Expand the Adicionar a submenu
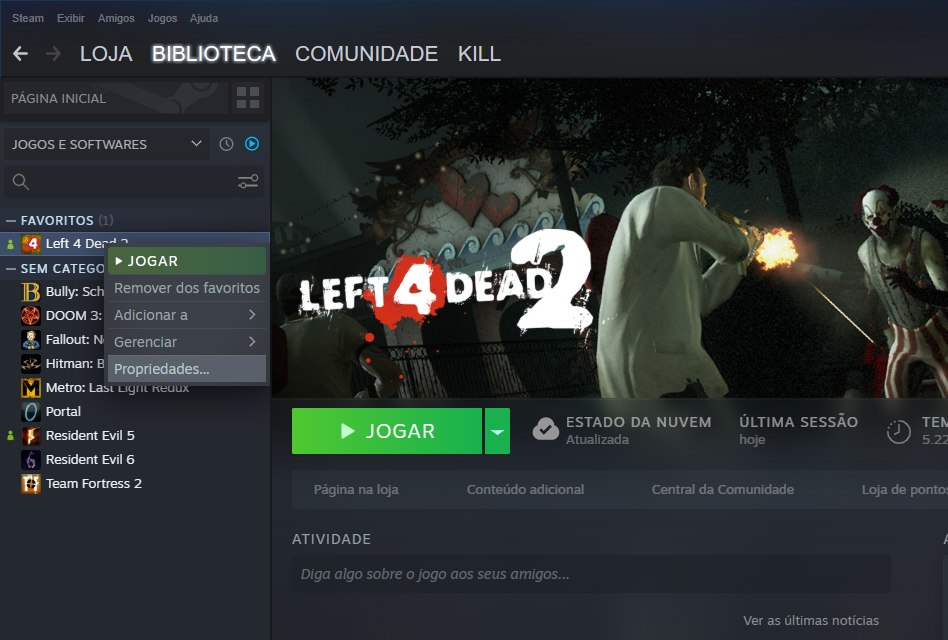Viewport: 948px width, 640px height. (x=186, y=315)
